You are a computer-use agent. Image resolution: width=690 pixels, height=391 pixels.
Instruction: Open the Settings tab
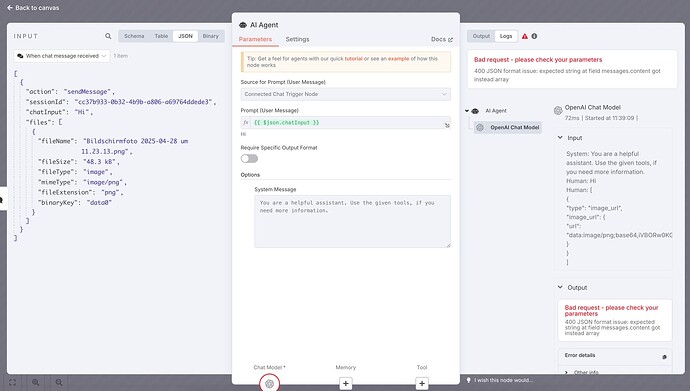(297, 39)
